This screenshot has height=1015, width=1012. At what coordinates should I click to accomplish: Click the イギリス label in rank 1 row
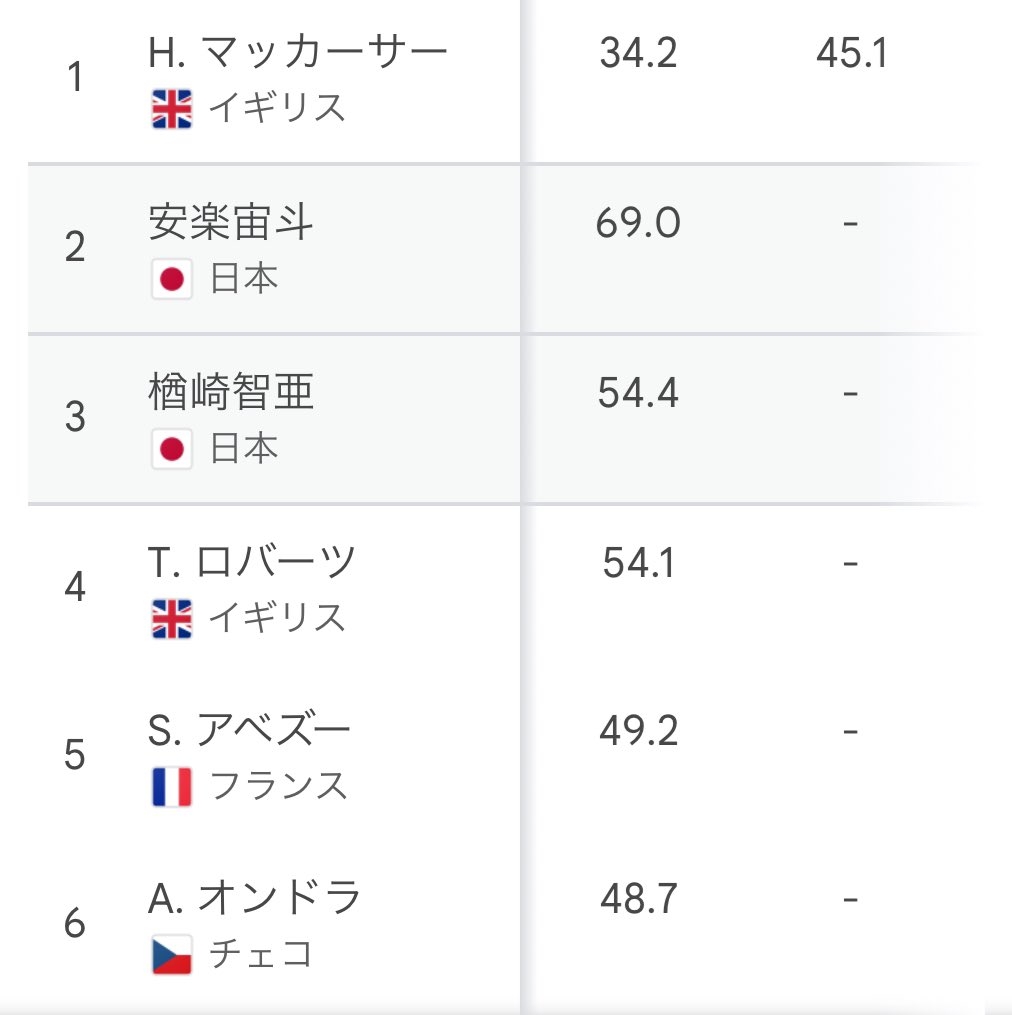[x=277, y=108]
